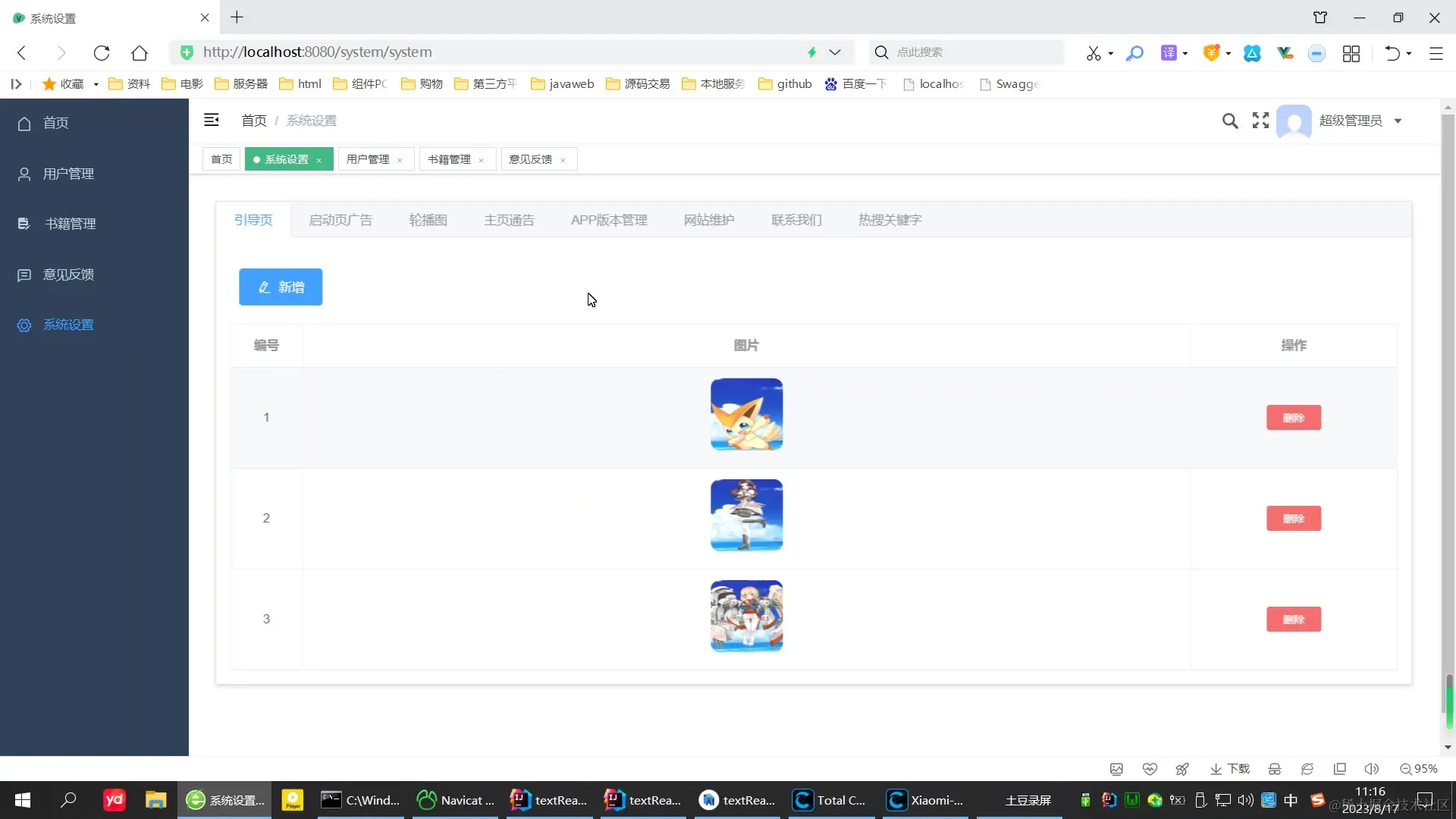Click the 点此搜索 browser search field
This screenshot has width=1456, height=819.
pos(971,52)
